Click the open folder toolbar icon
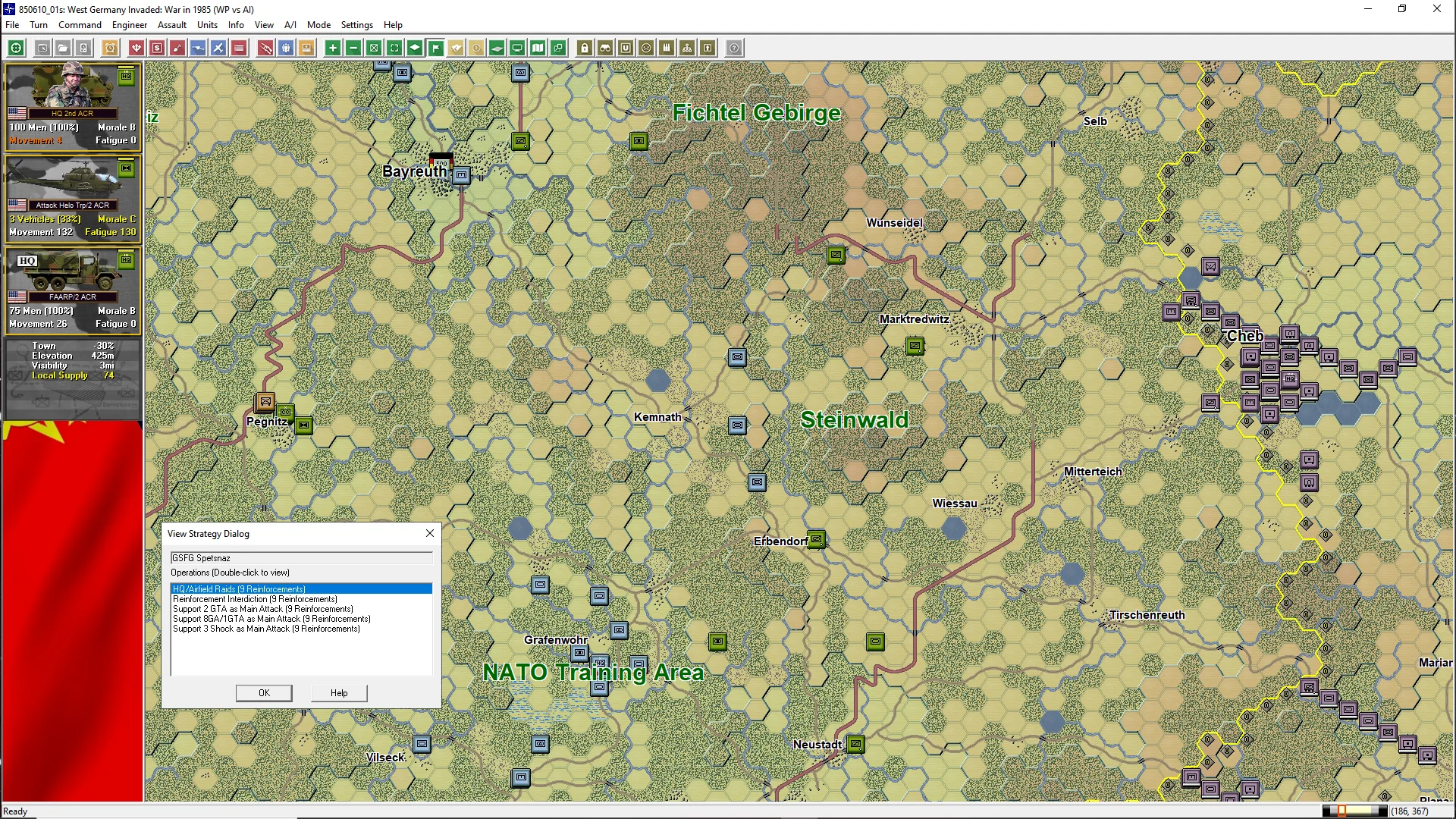 63,48
